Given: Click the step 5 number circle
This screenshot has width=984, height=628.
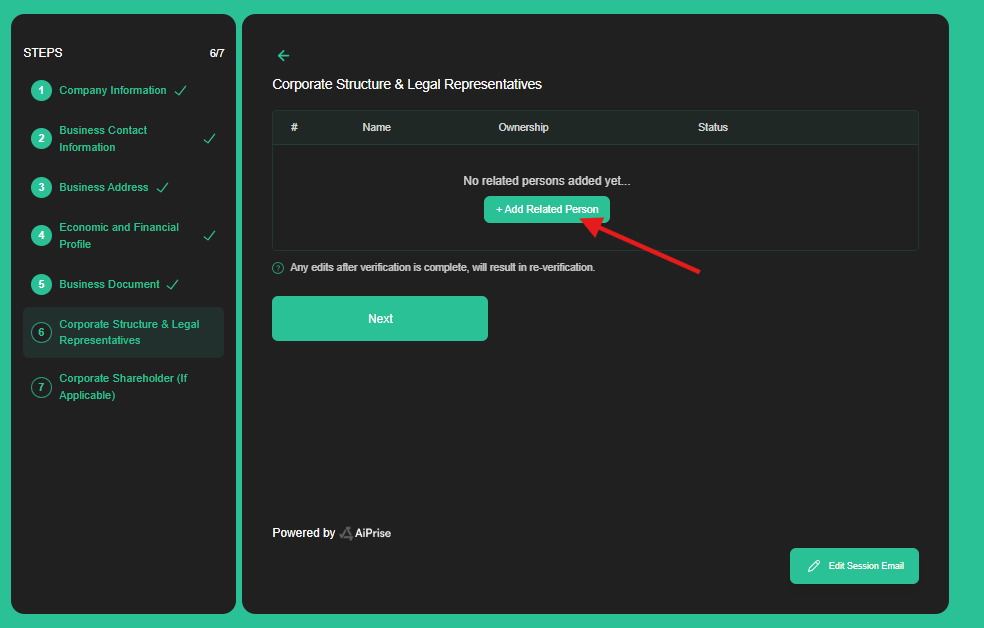Looking at the screenshot, I should (x=41, y=284).
